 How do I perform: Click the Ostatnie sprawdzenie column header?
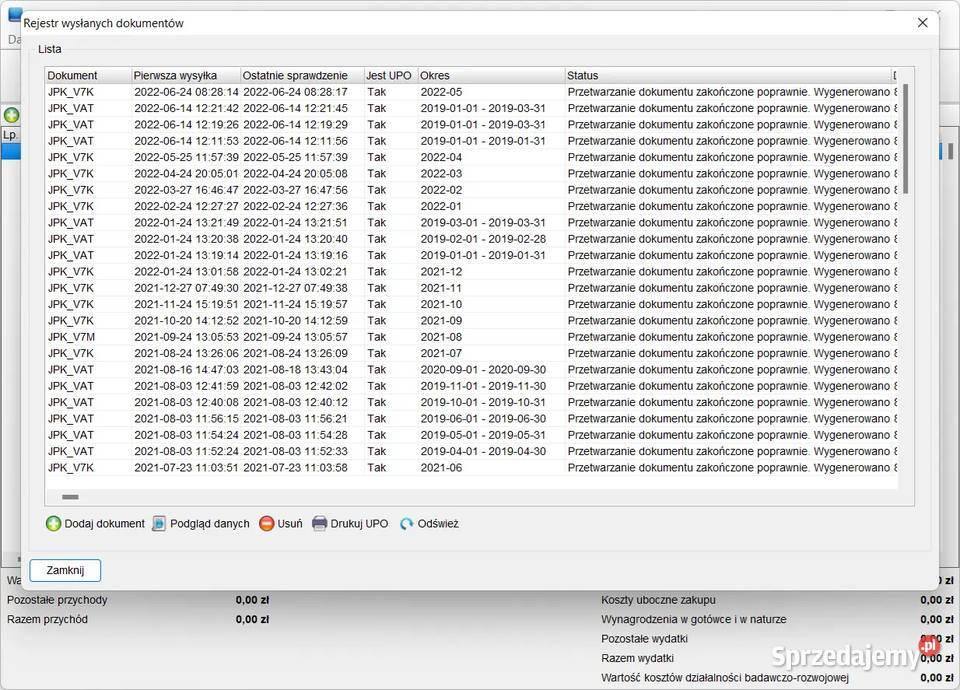(301, 76)
